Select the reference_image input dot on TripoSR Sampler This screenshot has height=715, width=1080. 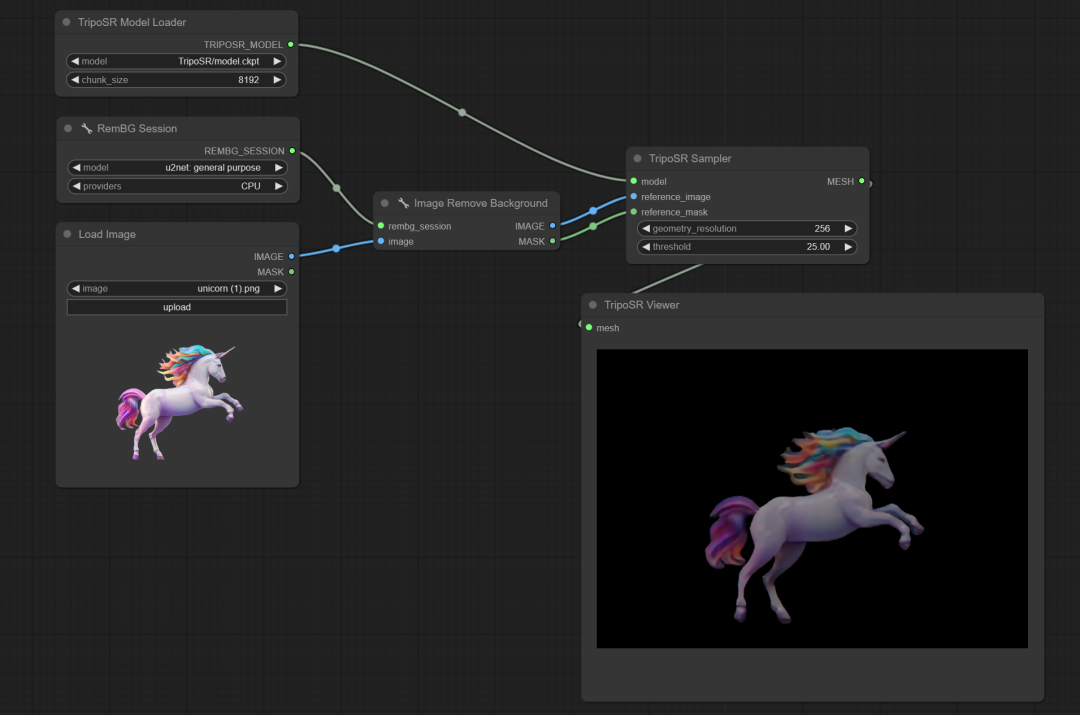(x=631, y=196)
